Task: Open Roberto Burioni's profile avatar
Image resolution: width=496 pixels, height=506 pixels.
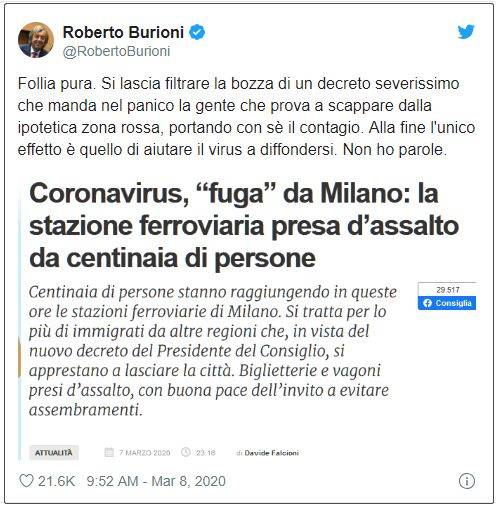Action: click(x=36, y=40)
